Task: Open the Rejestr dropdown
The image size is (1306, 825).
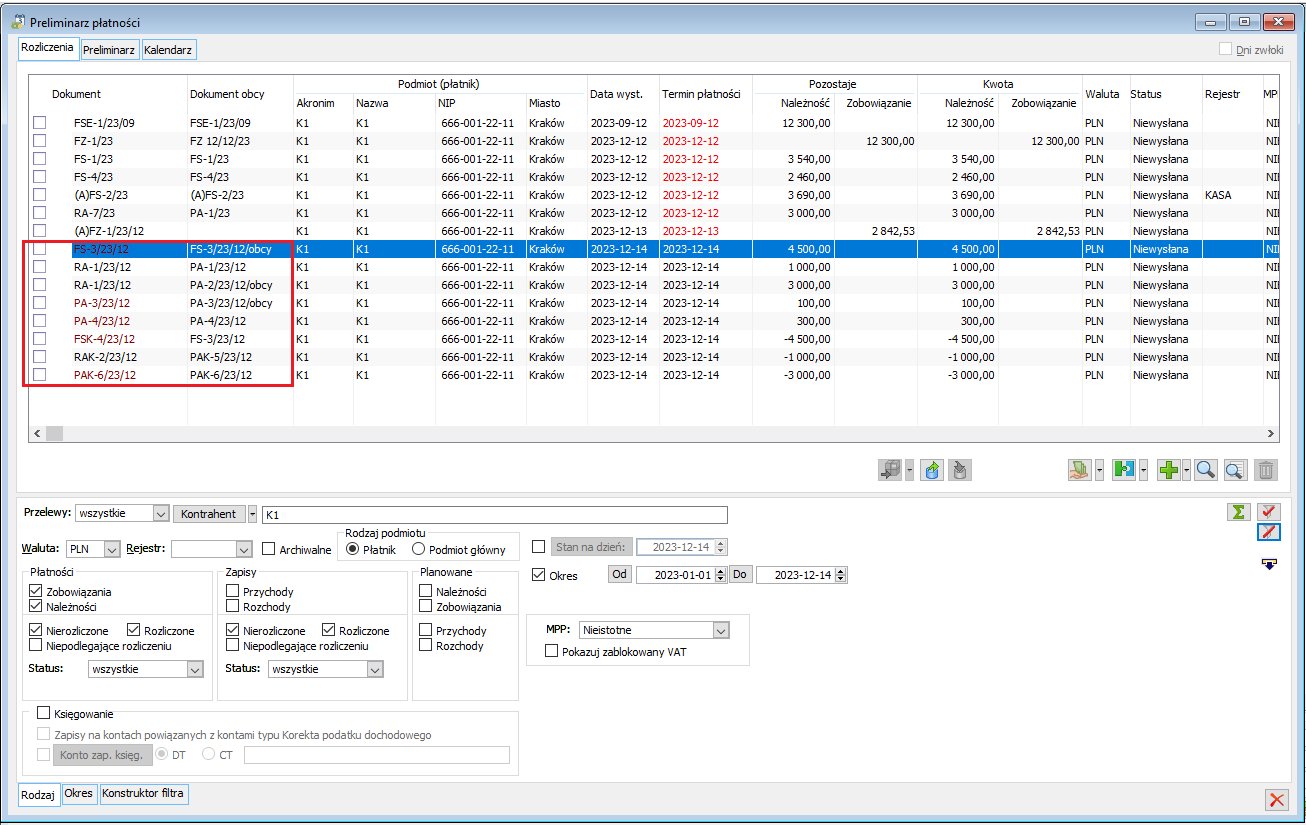Action: 244,549
